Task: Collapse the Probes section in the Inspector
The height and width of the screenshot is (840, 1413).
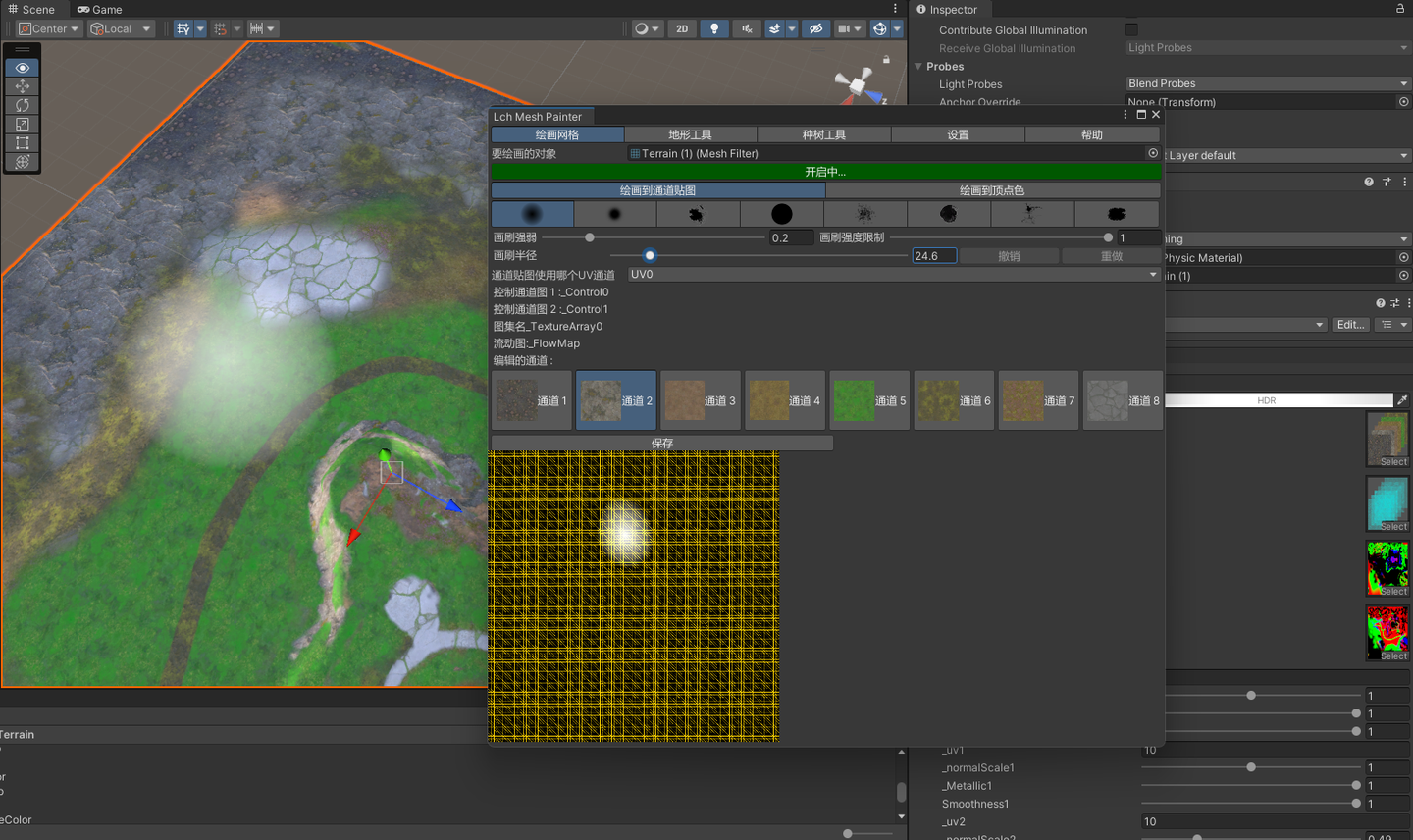Action: pos(918,66)
